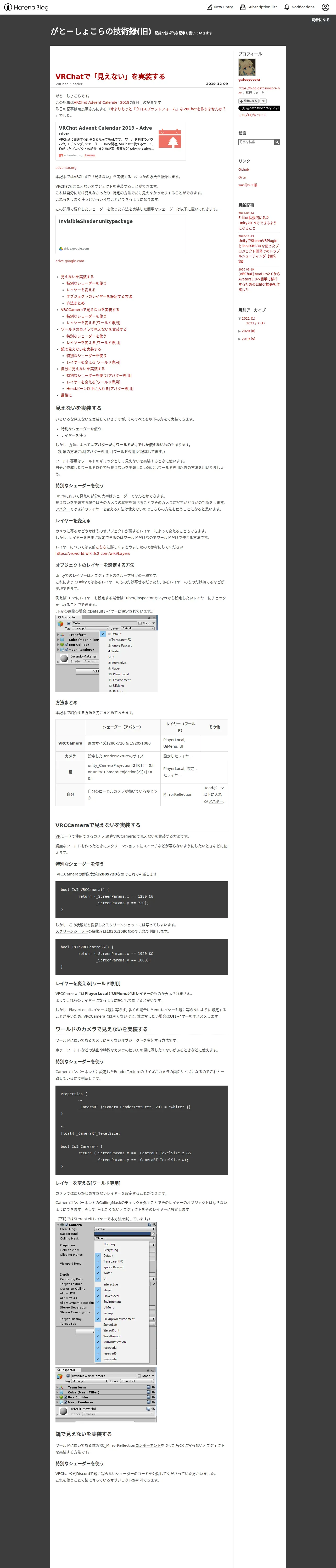Open the user account icon in header
The width and height of the screenshot is (336, 1568).
pos(326,7)
